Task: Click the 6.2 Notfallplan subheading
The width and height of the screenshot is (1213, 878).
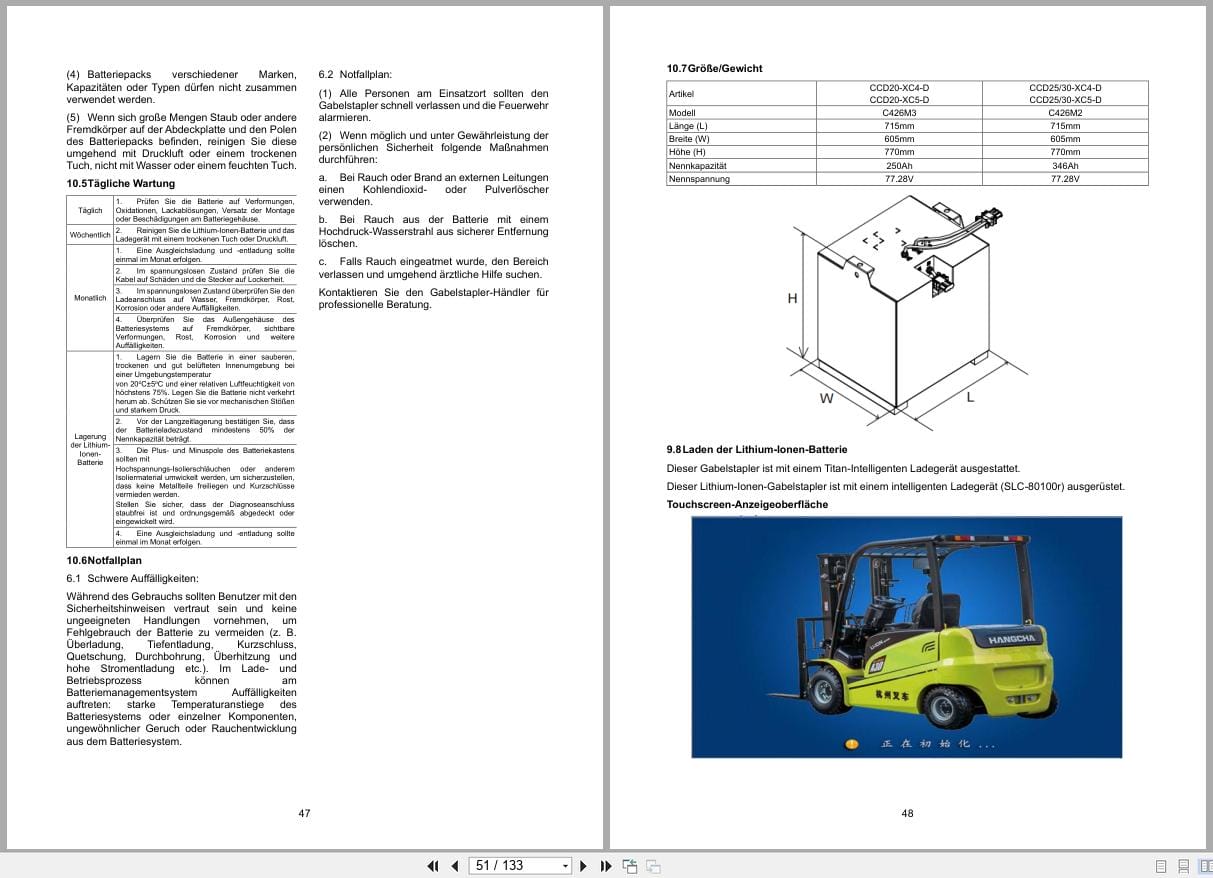Action: point(355,74)
